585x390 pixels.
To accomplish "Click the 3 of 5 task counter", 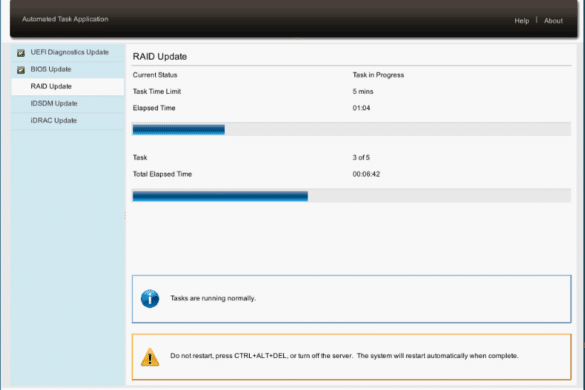I will [361, 157].
